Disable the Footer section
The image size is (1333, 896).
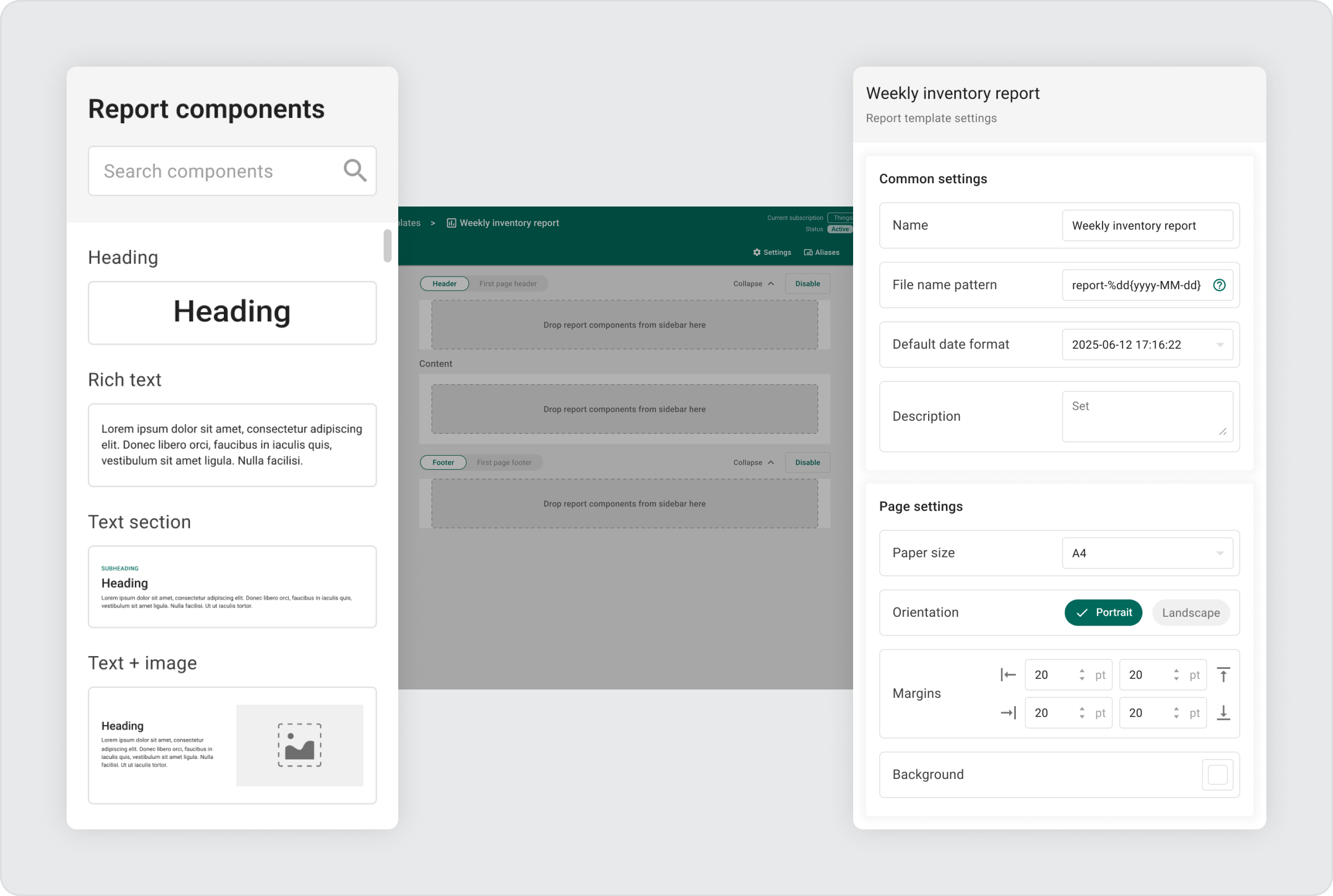click(807, 462)
